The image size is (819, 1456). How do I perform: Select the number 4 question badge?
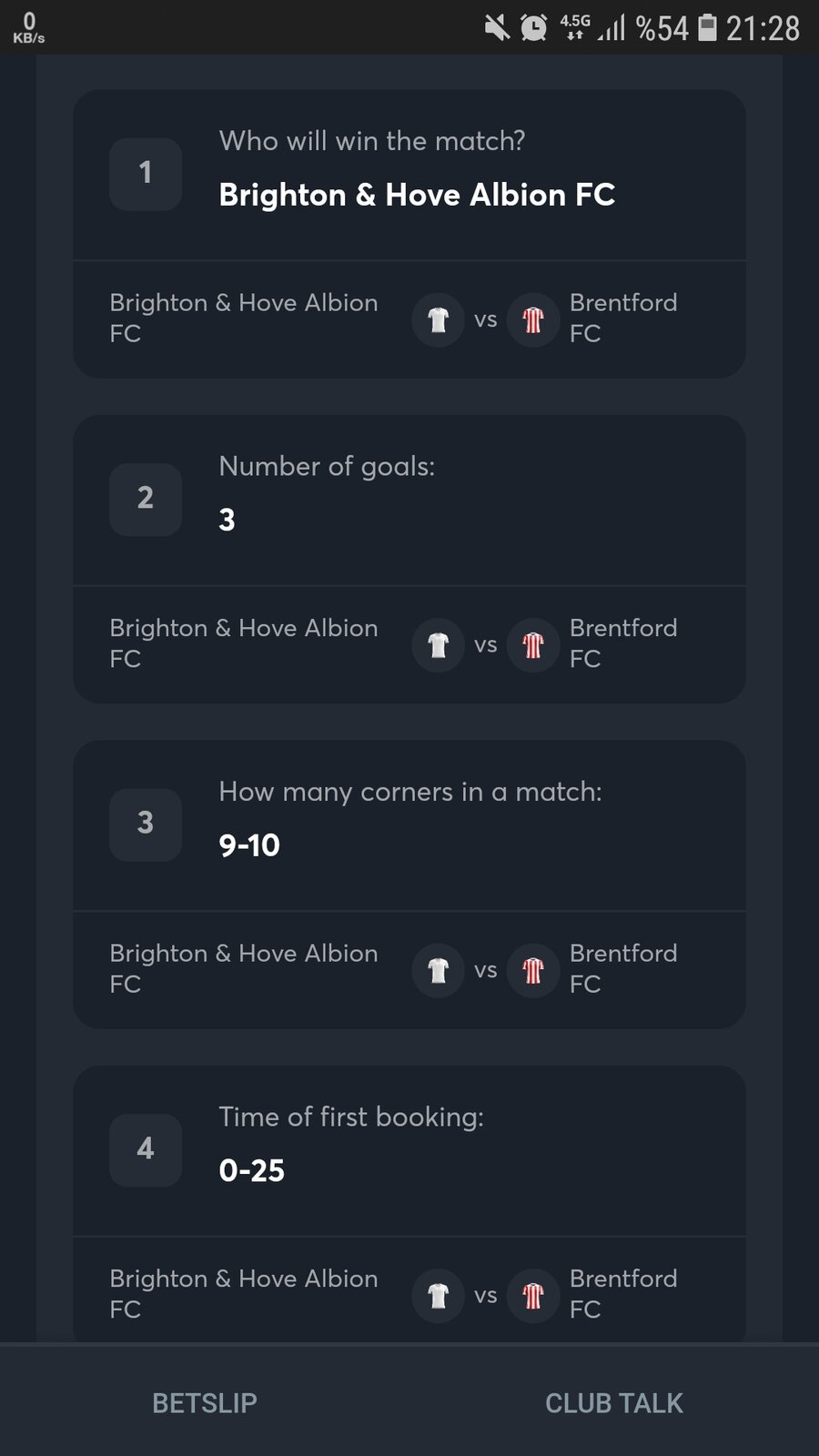(146, 1149)
